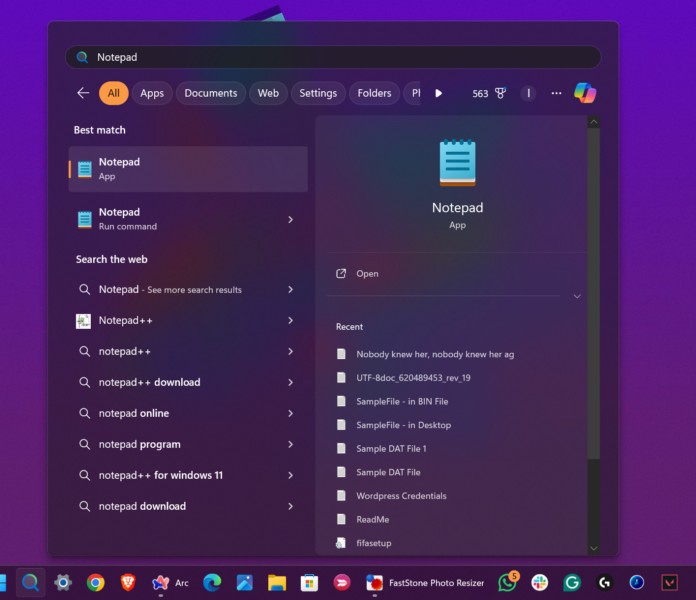This screenshot has width=696, height=600.
Task: Switch to the Documents filter
Action: click(211, 93)
